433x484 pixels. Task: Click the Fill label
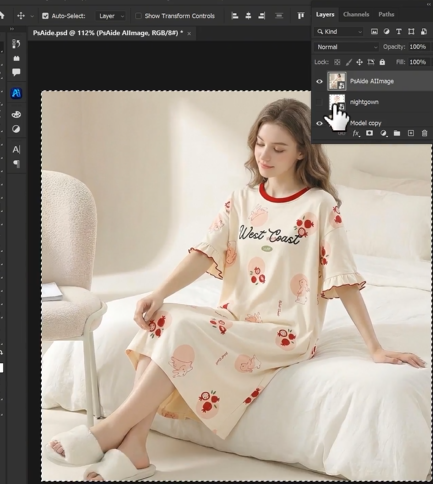click(401, 62)
